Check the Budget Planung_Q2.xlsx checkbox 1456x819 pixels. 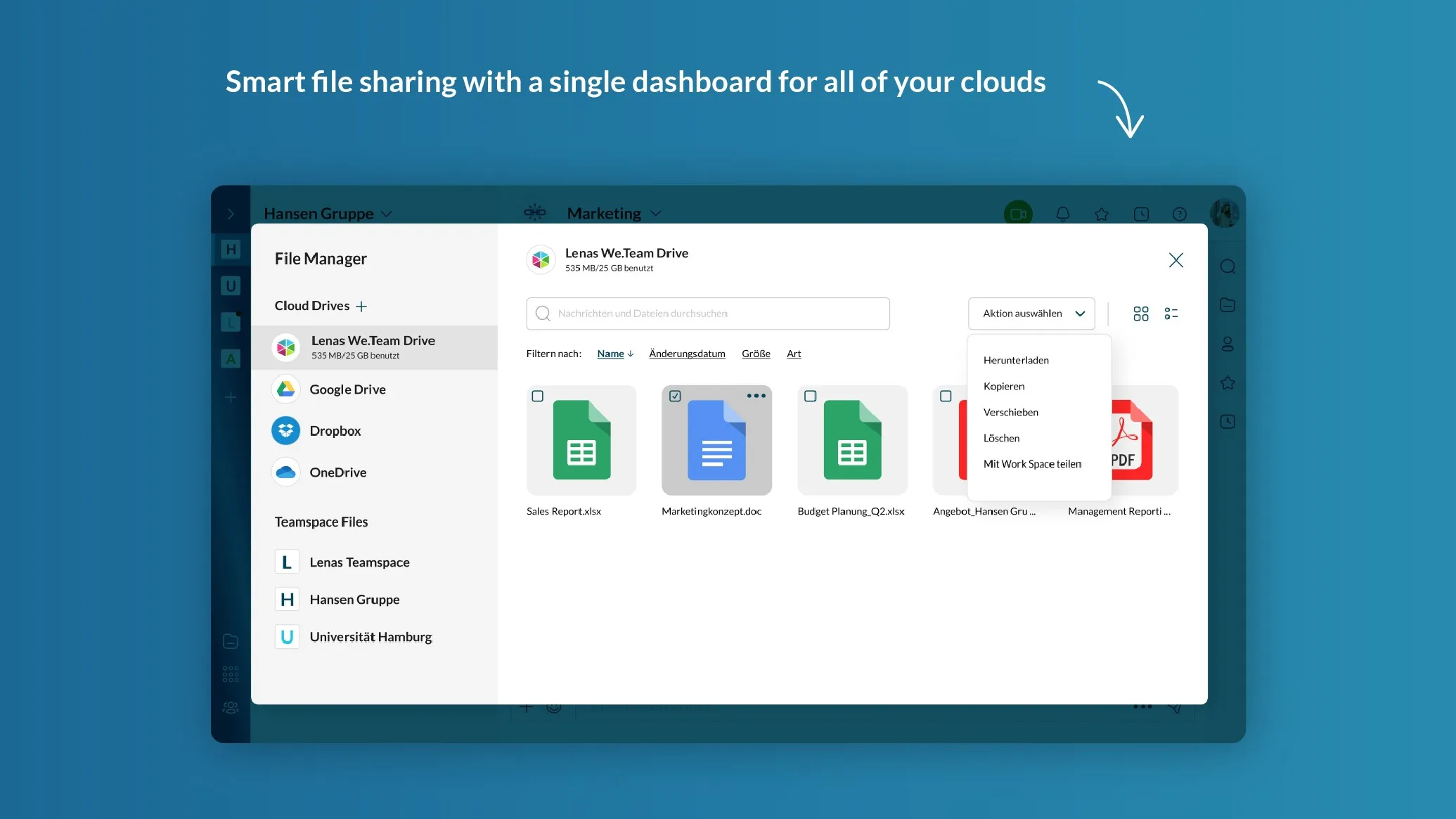[x=811, y=396]
